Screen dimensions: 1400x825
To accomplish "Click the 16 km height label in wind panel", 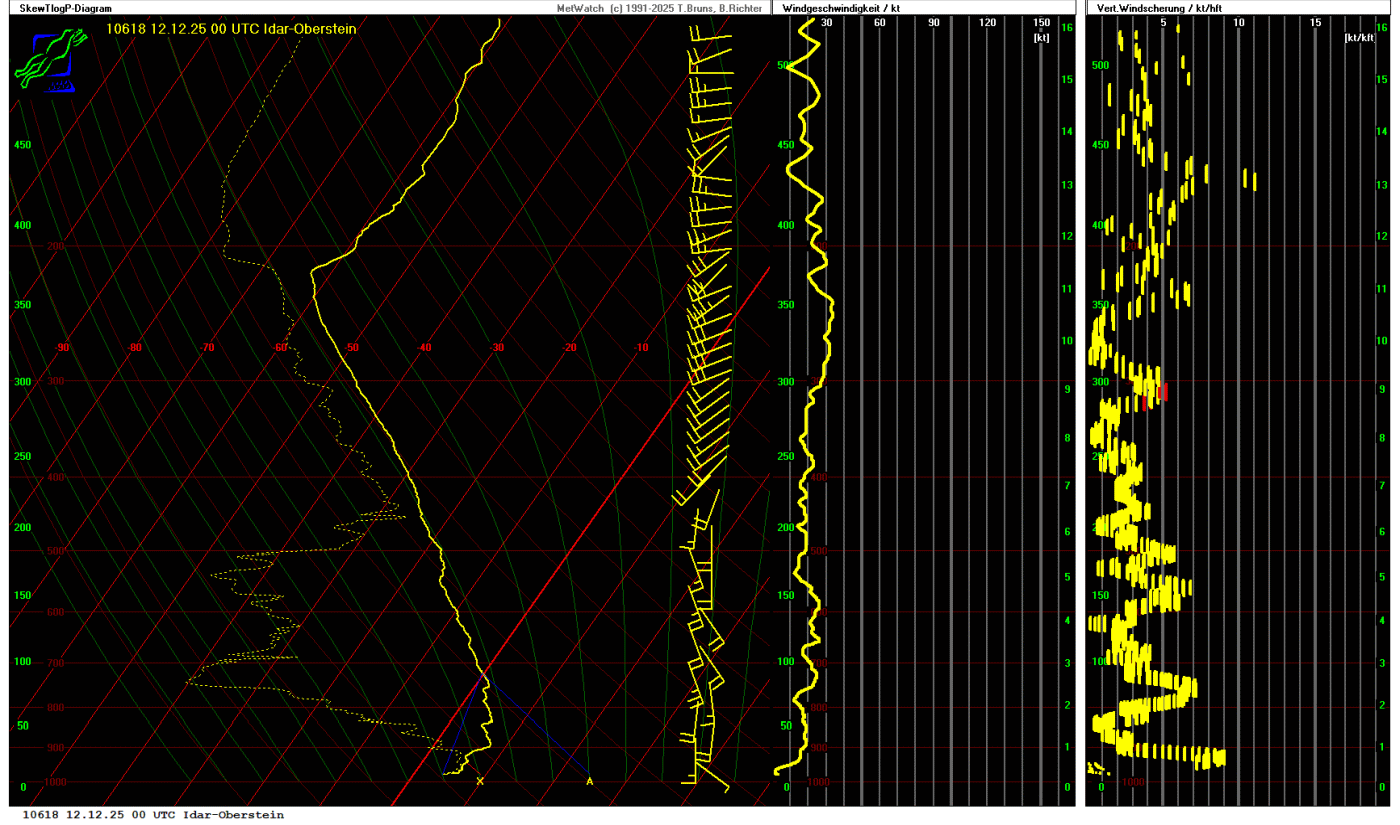I will coord(1067,28).
